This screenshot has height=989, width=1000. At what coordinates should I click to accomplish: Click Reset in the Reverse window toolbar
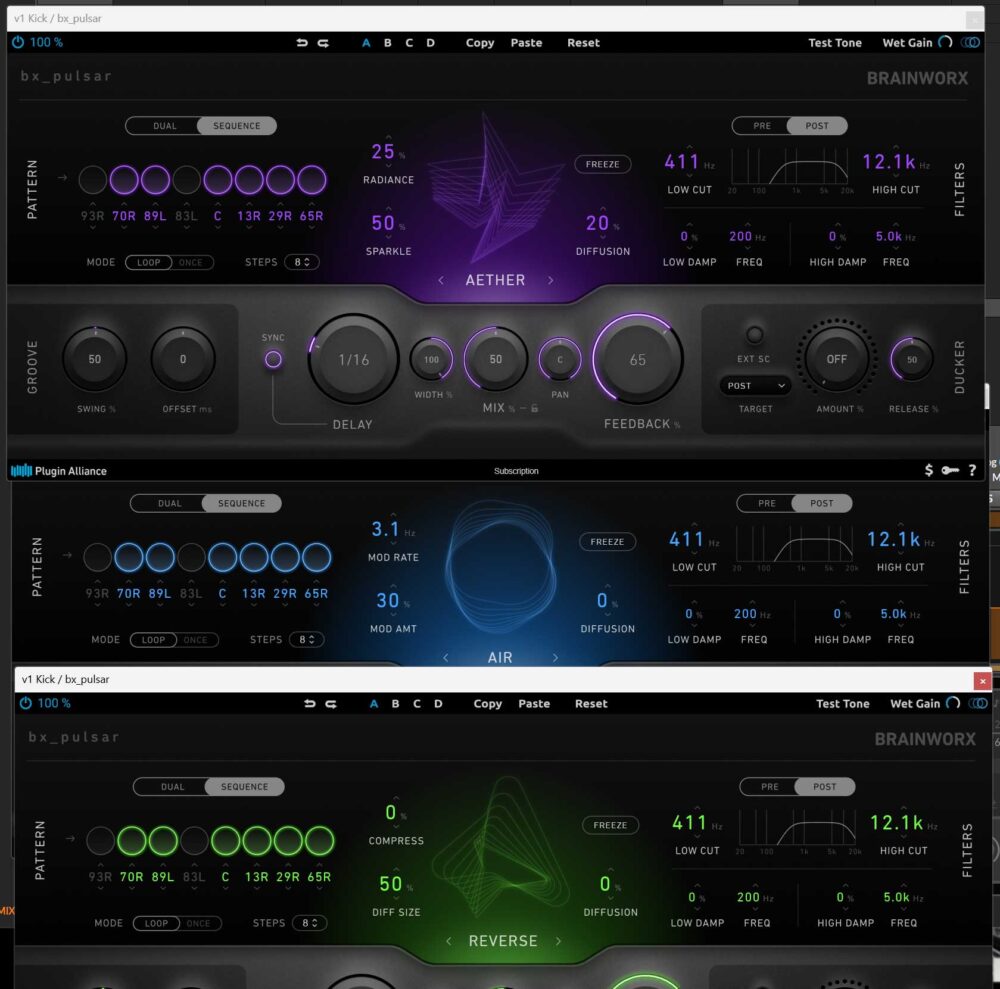[591, 703]
